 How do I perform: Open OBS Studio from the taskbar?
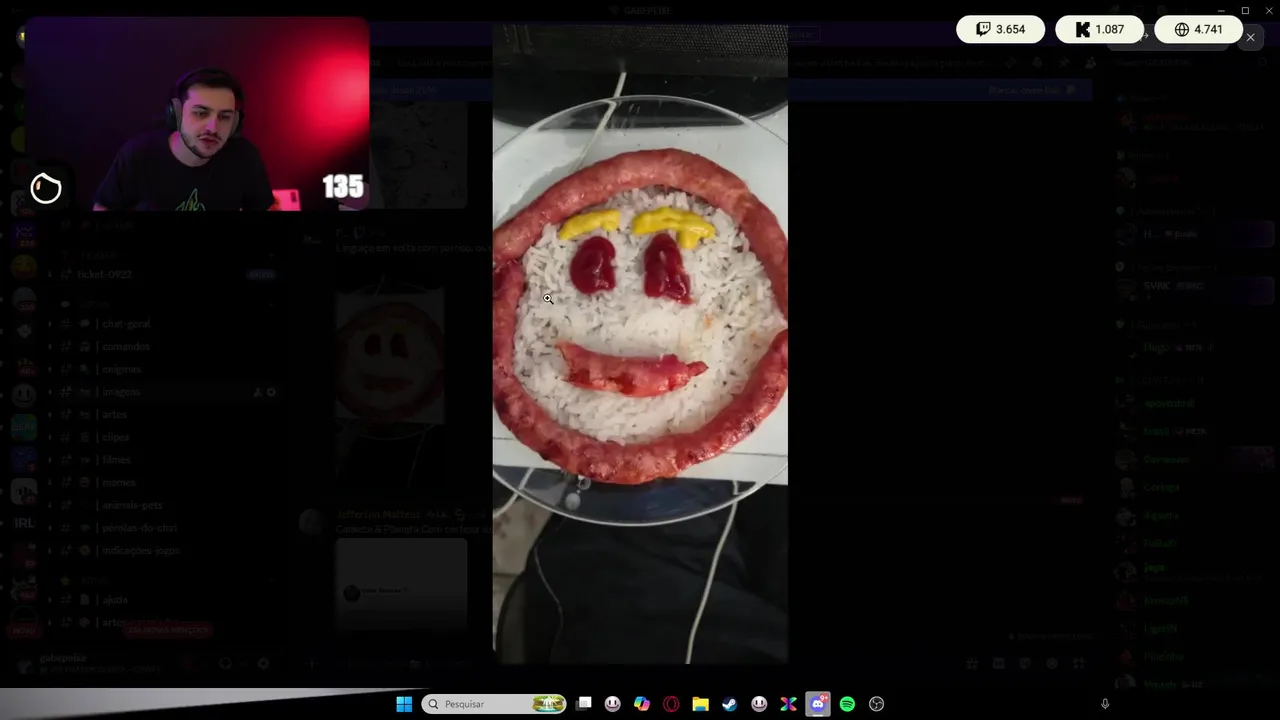(x=877, y=704)
